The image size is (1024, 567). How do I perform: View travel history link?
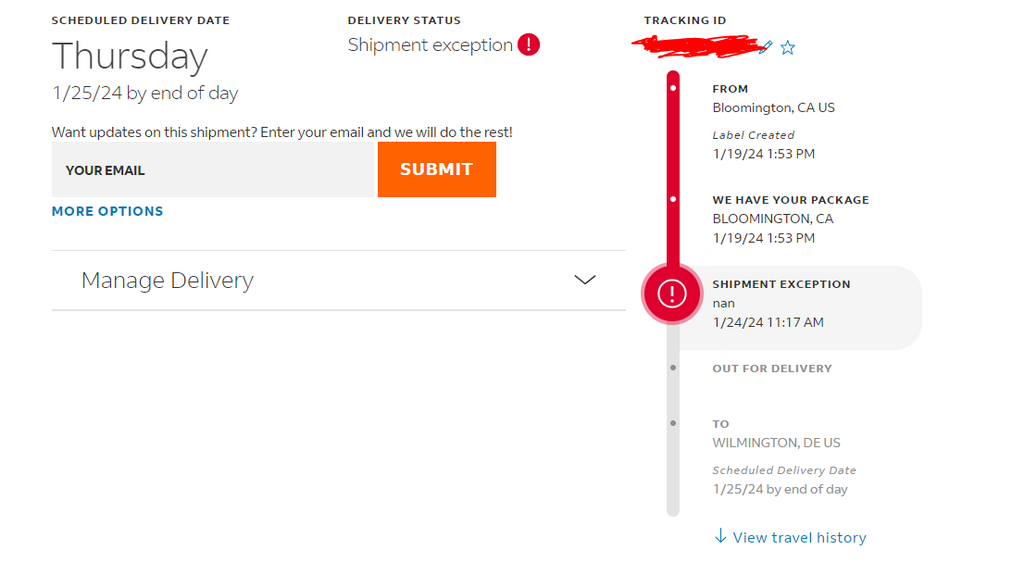pos(799,538)
